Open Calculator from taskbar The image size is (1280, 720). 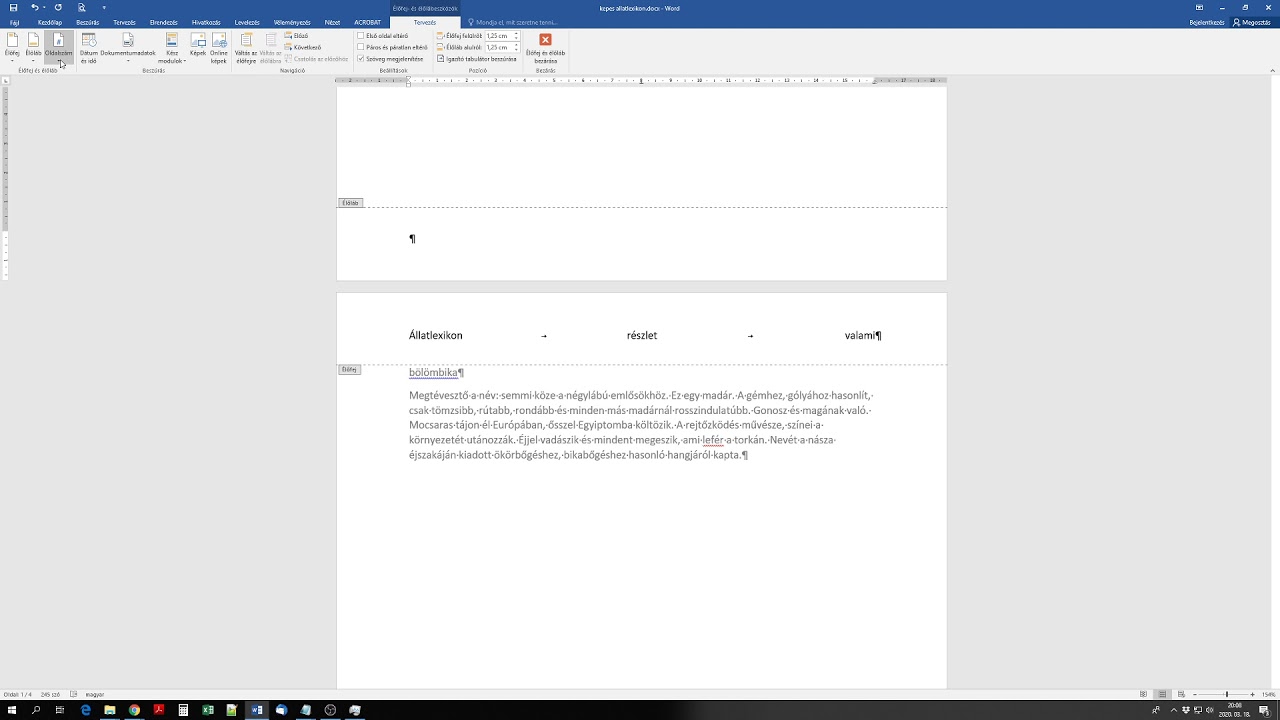pos(183,710)
